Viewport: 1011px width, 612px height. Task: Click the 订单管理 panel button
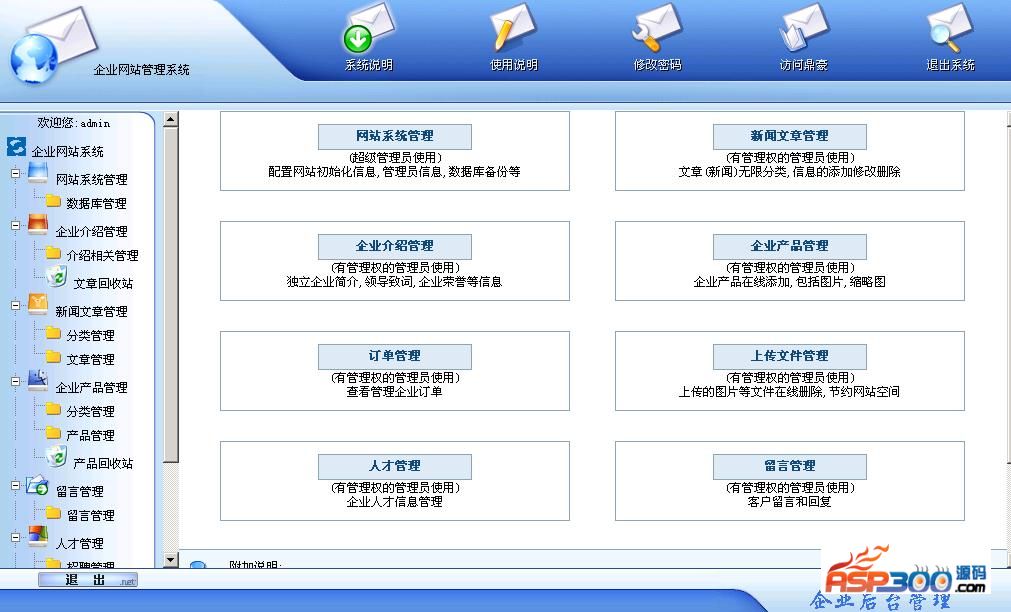click(x=395, y=356)
